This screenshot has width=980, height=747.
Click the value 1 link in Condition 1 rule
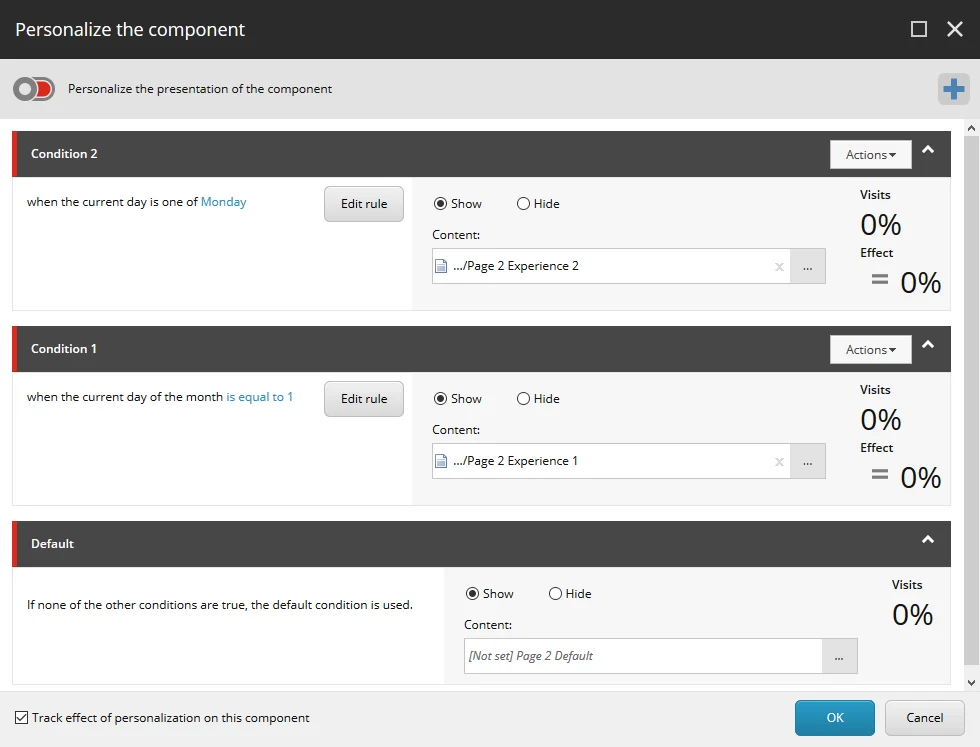(x=290, y=397)
